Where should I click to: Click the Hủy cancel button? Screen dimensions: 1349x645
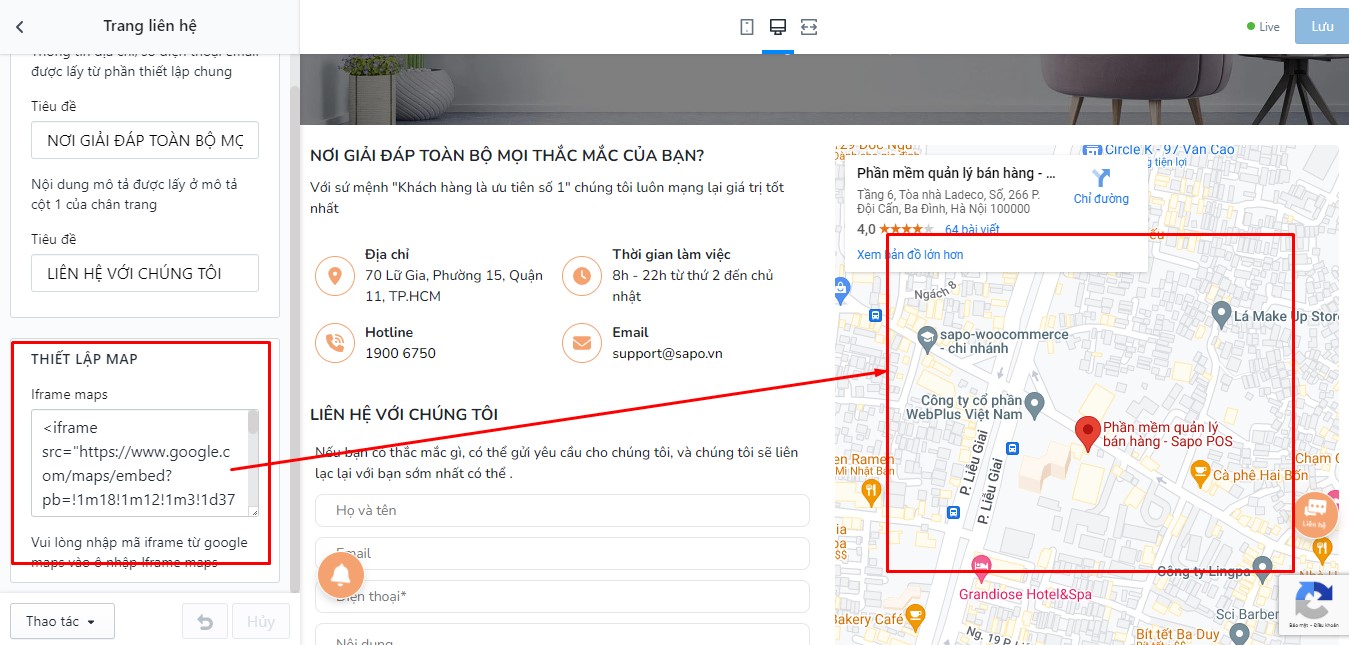click(x=261, y=621)
